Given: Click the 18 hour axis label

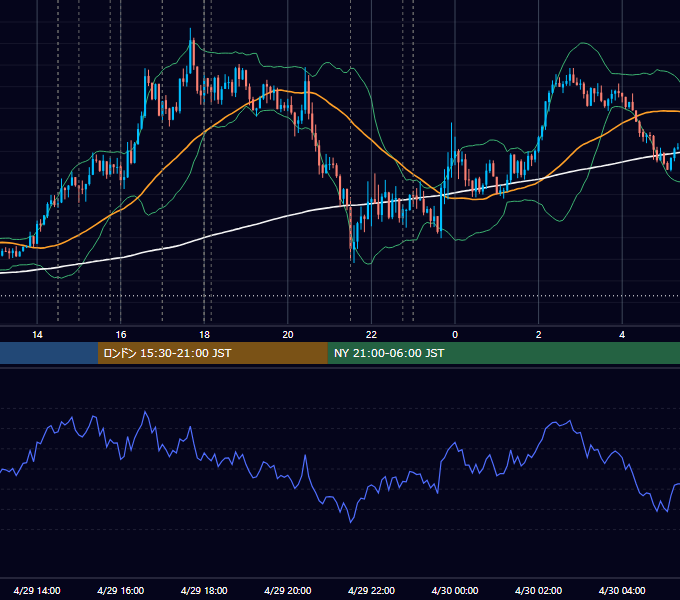Looking at the screenshot, I should 204,335.
